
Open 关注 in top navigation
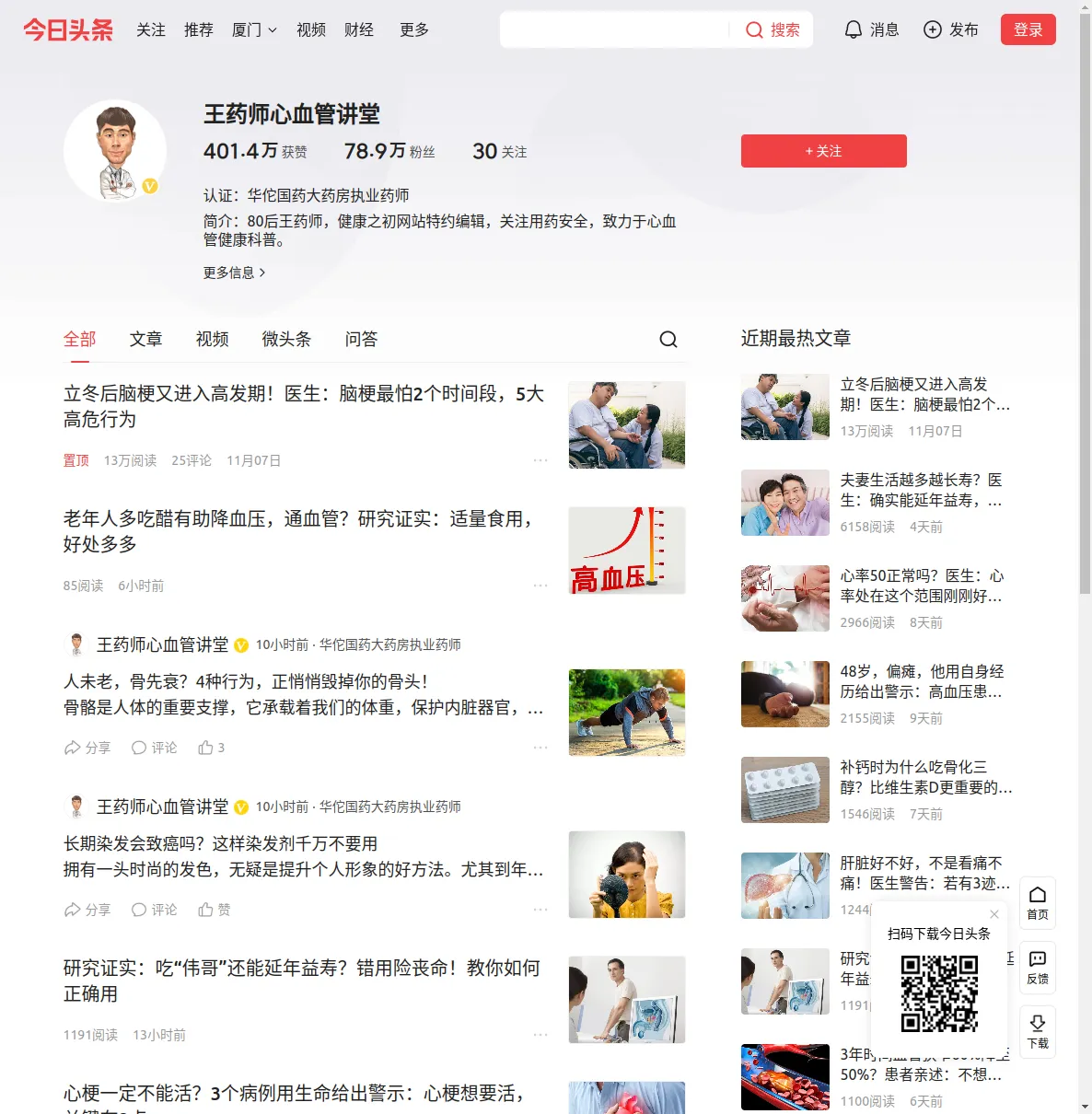point(151,30)
